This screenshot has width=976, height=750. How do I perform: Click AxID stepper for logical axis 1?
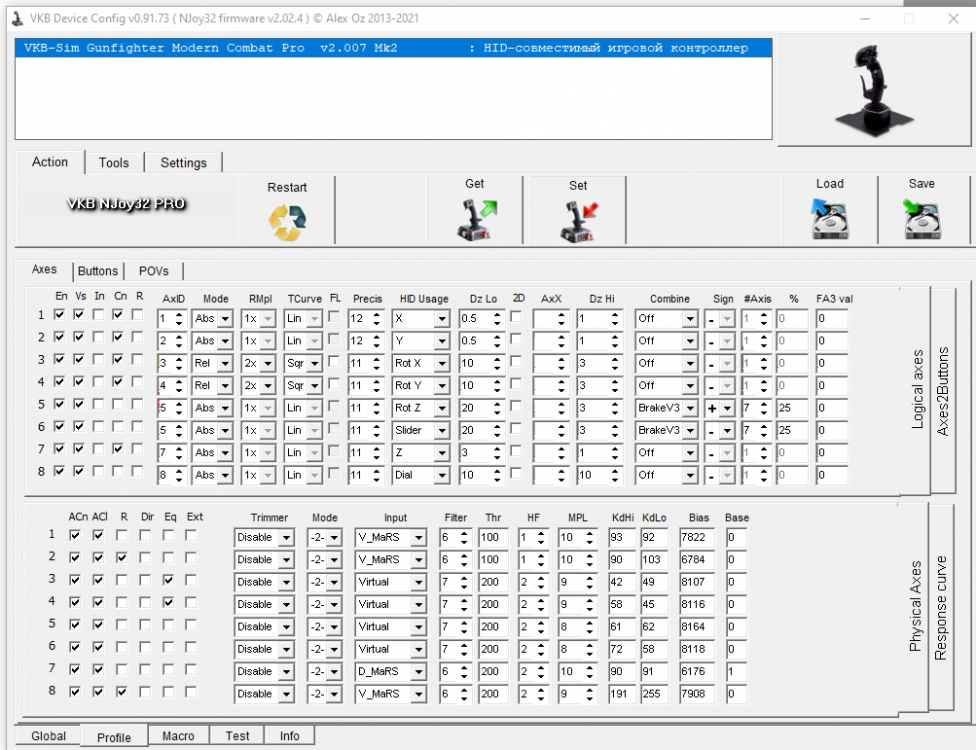(179, 319)
